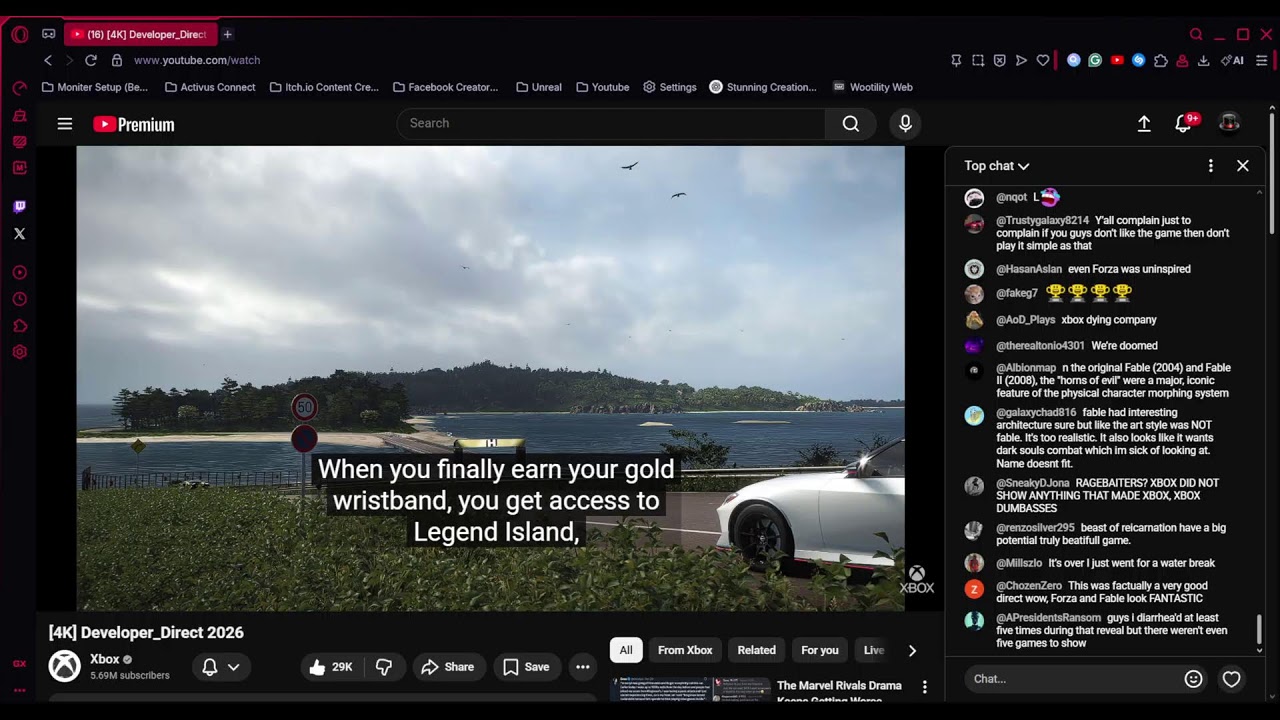
Task: Share the video
Action: (x=448, y=667)
